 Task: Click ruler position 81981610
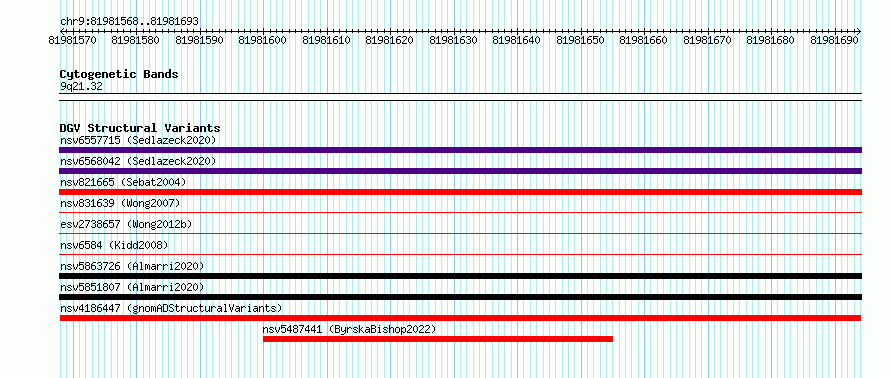coord(326,40)
